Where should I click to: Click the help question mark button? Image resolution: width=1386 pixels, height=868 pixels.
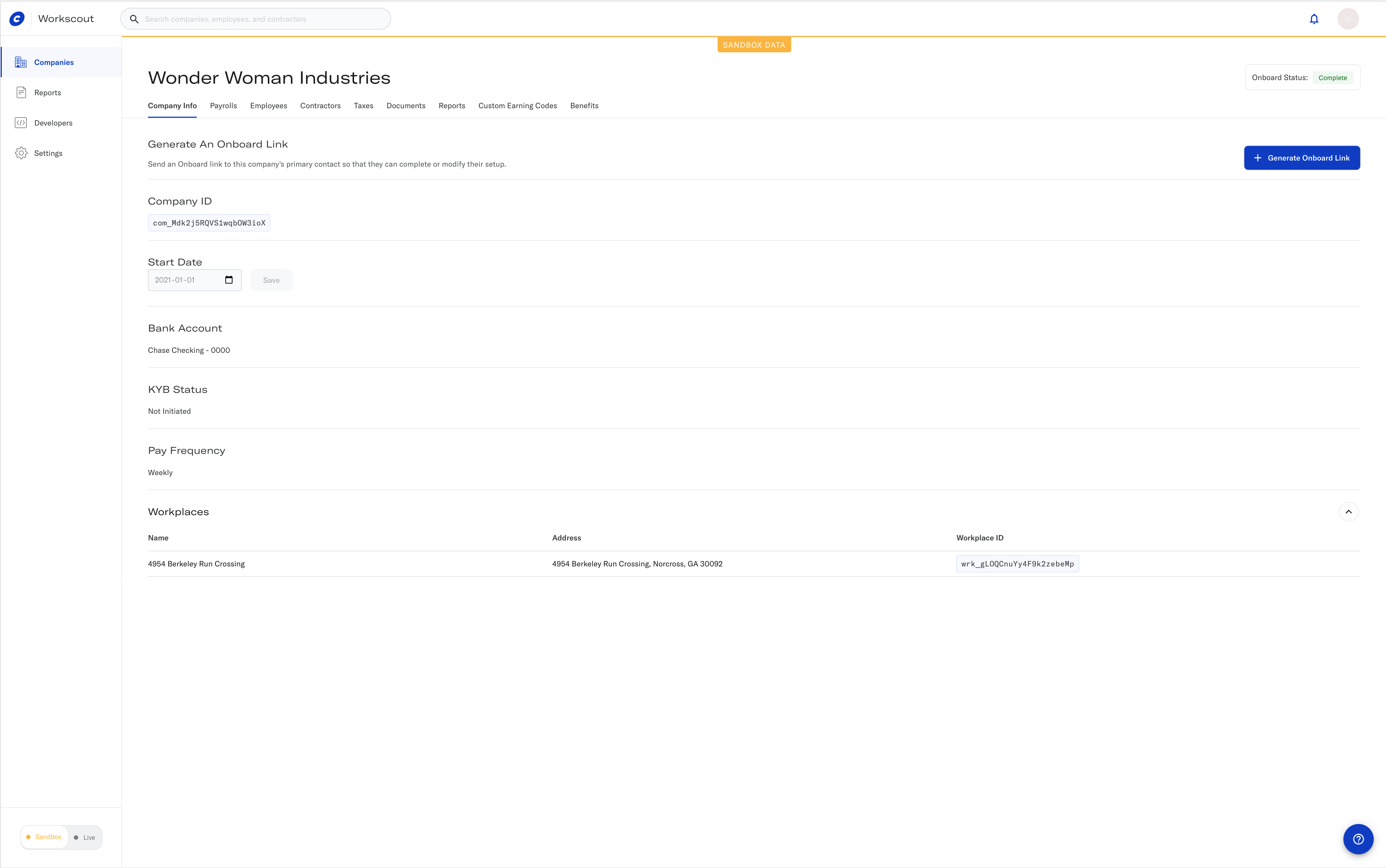tap(1358, 839)
